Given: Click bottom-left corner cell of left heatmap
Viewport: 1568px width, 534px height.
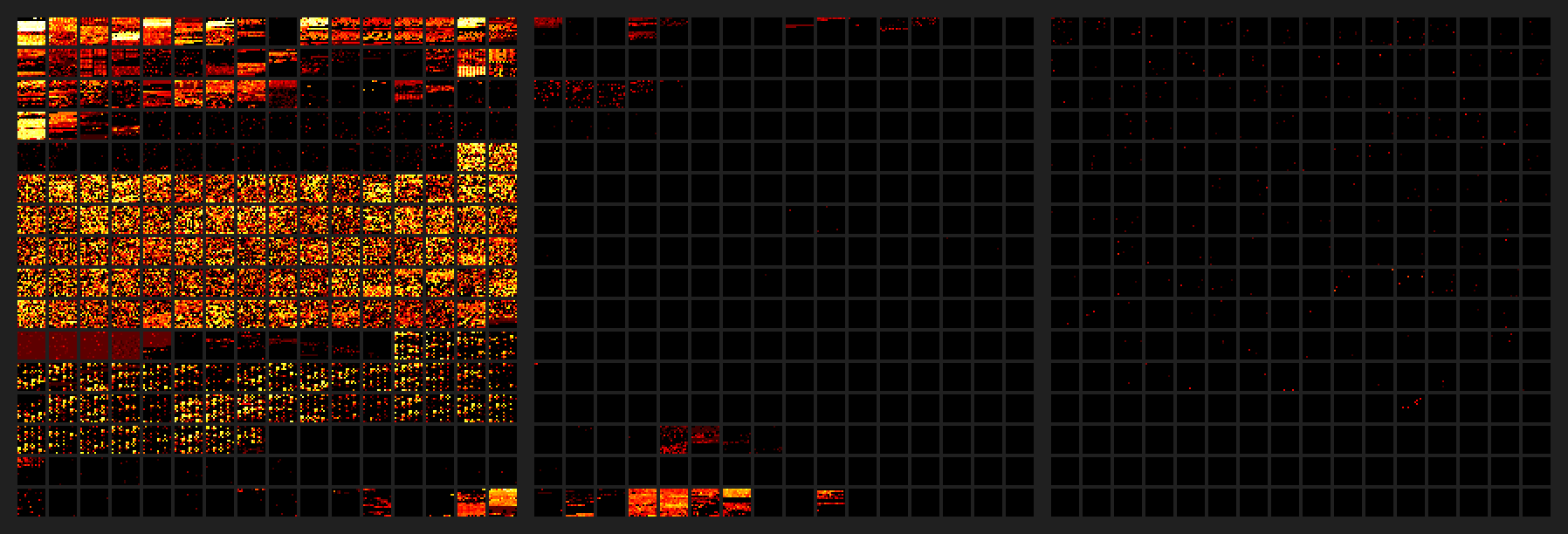Looking at the screenshot, I should point(31,503).
